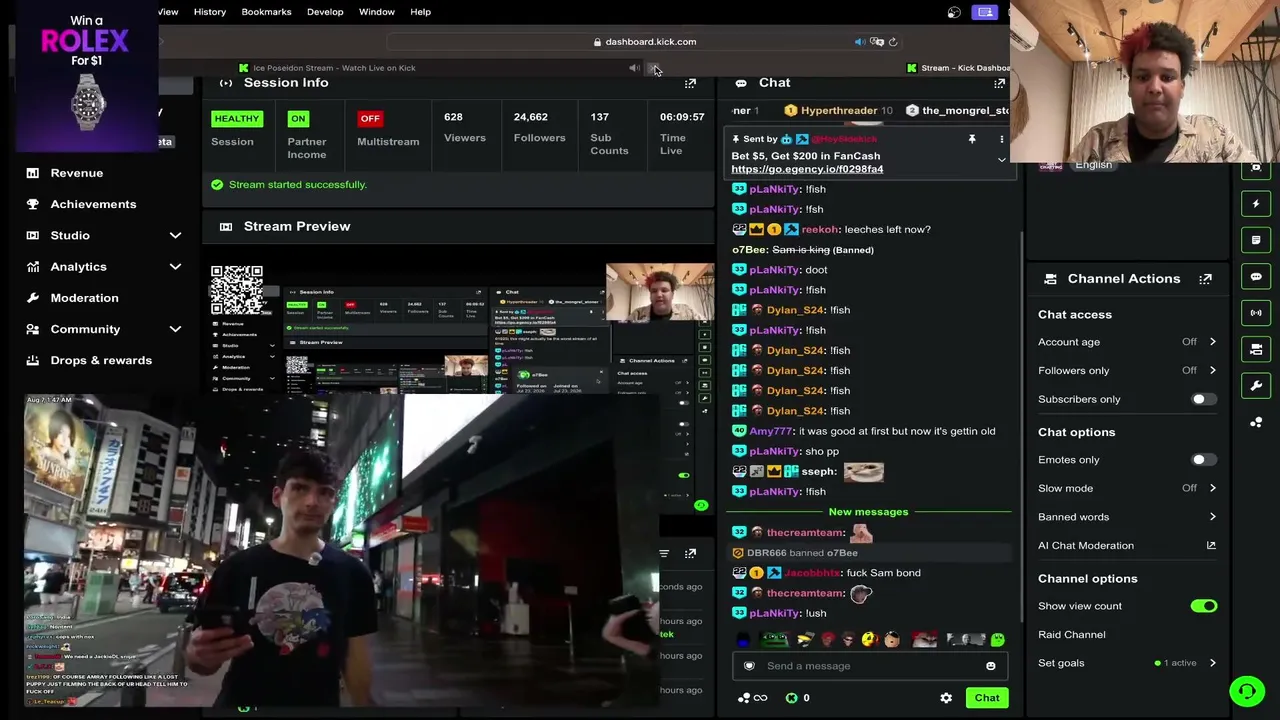Click the Achievements trophy icon

[33, 204]
